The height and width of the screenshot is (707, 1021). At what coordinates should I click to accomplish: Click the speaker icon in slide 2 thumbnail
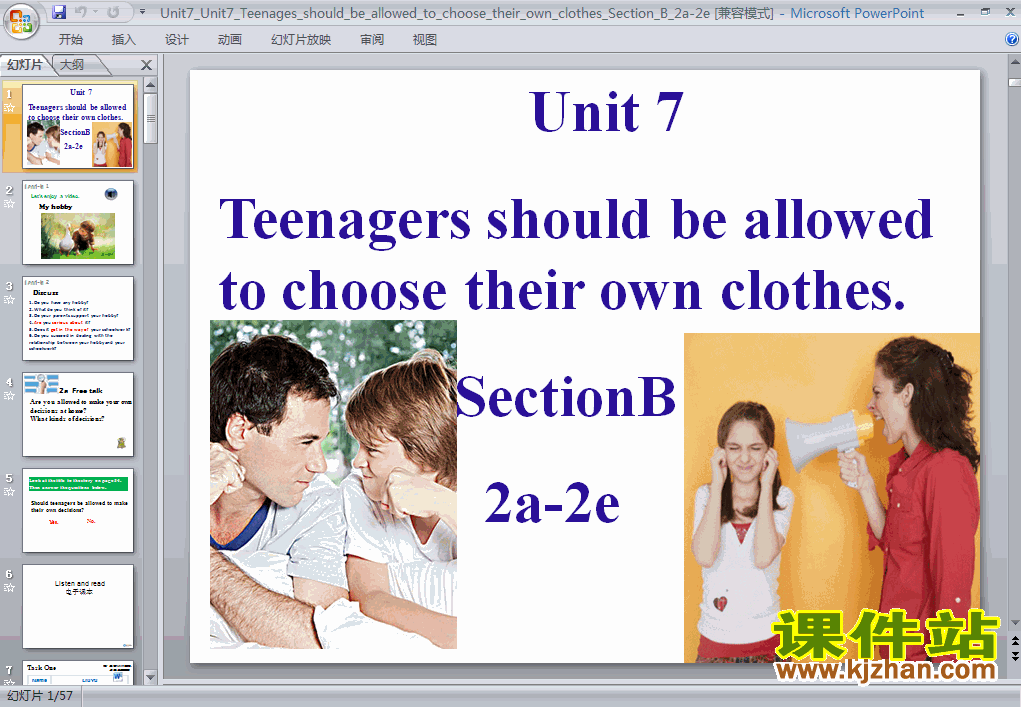[111, 194]
